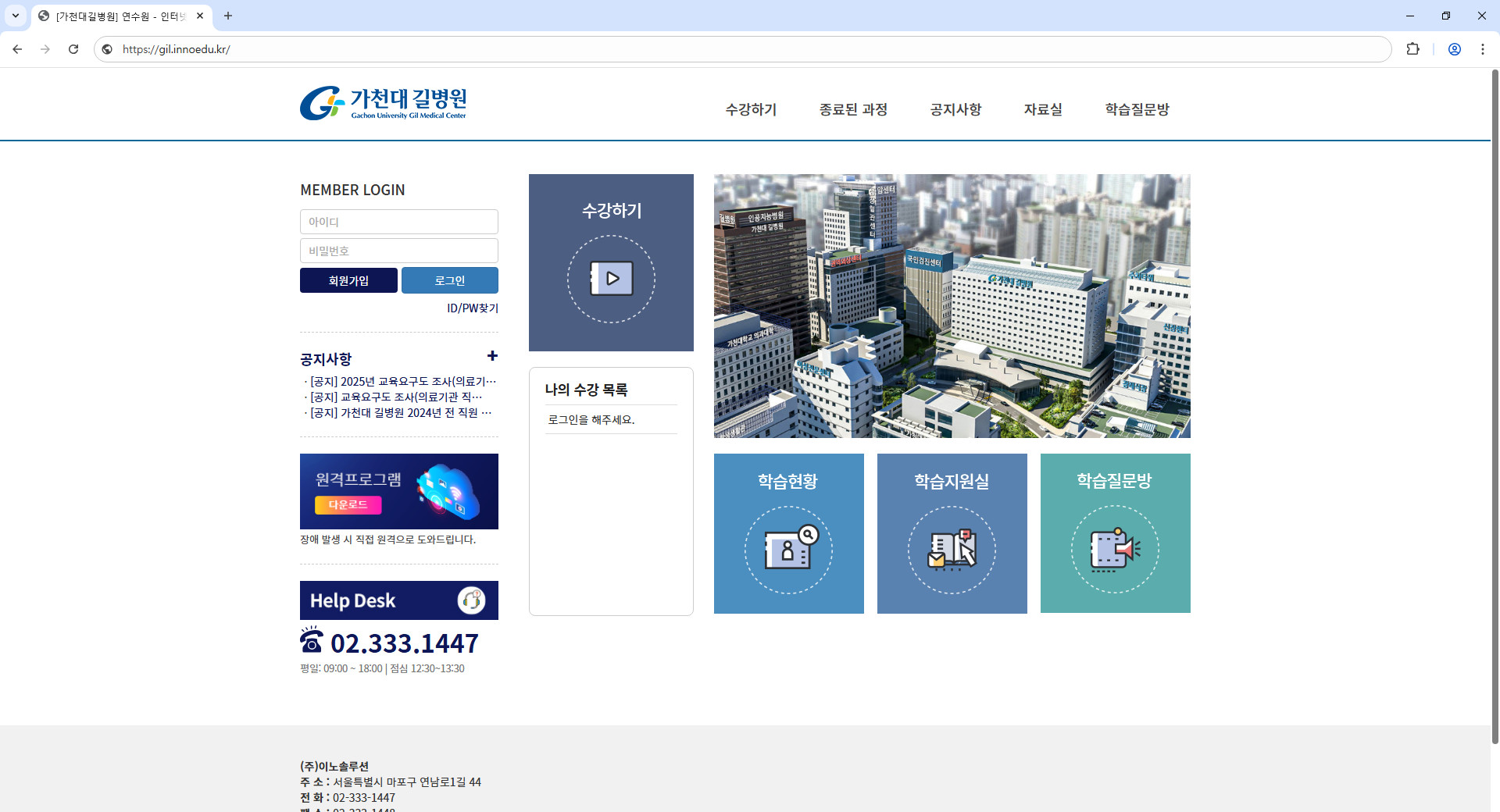View site information icon in address bar
Screen dimensions: 1500x812
point(107,49)
